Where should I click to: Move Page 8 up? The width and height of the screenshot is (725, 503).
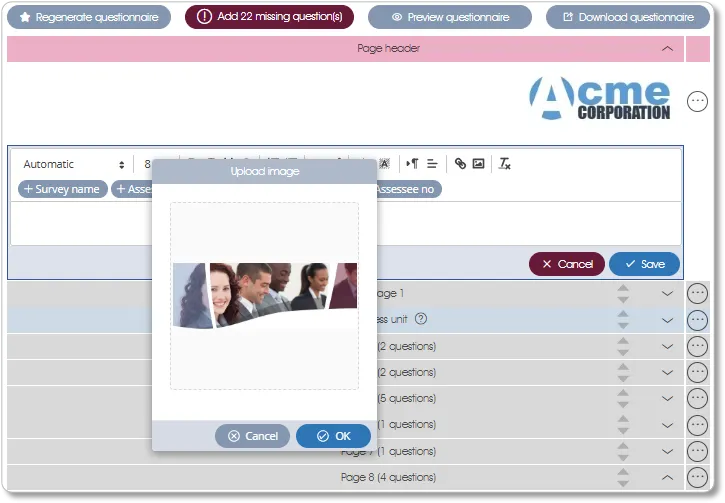tap(623, 472)
